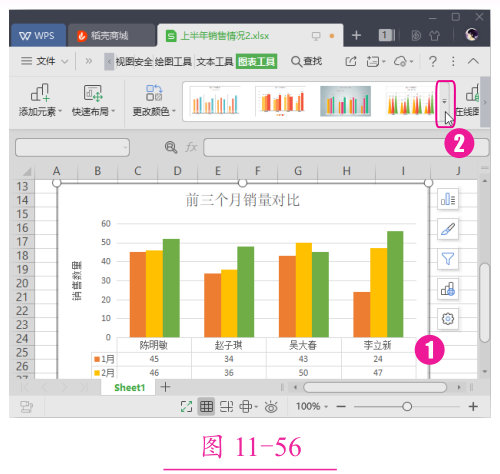Toggle full screen view icon
Screen dimensions: 500x474
click(186, 406)
